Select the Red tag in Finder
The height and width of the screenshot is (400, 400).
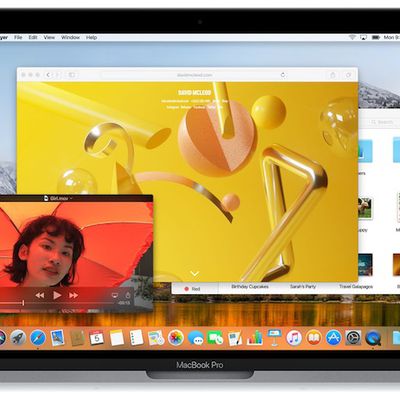coord(193,289)
